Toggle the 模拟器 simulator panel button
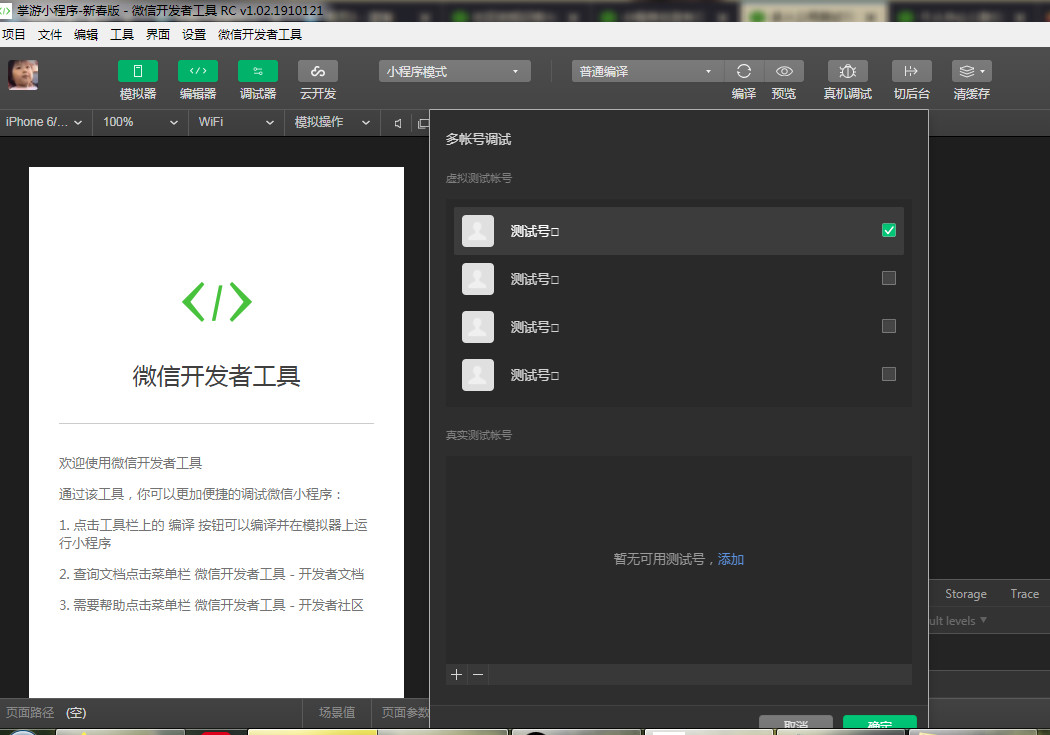The height and width of the screenshot is (735, 1050). (x=137, y=71)
